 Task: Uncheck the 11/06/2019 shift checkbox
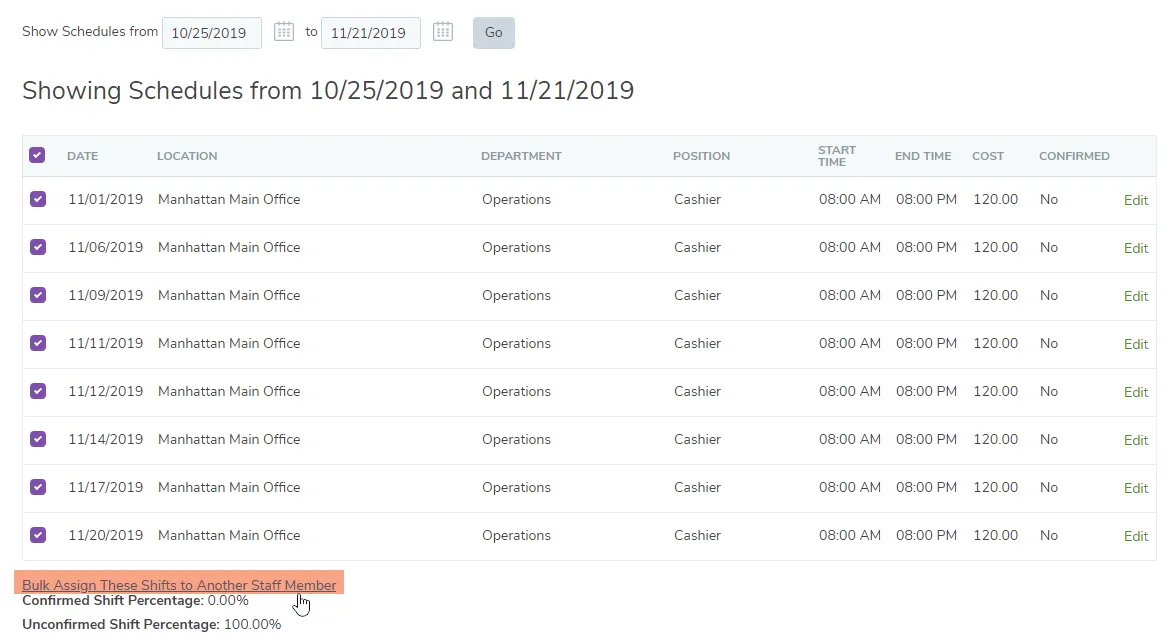[x=38, y=247]
